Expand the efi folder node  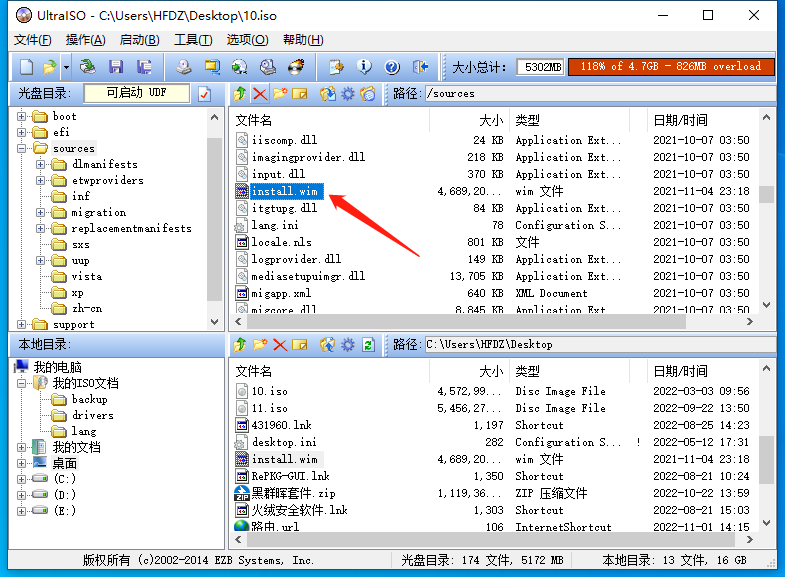coord(22,133)
